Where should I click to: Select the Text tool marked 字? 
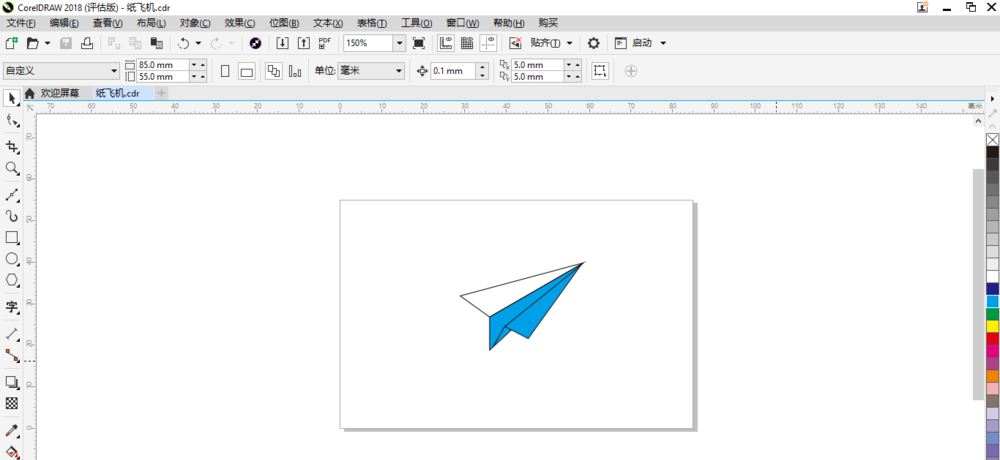pos(11,307)
